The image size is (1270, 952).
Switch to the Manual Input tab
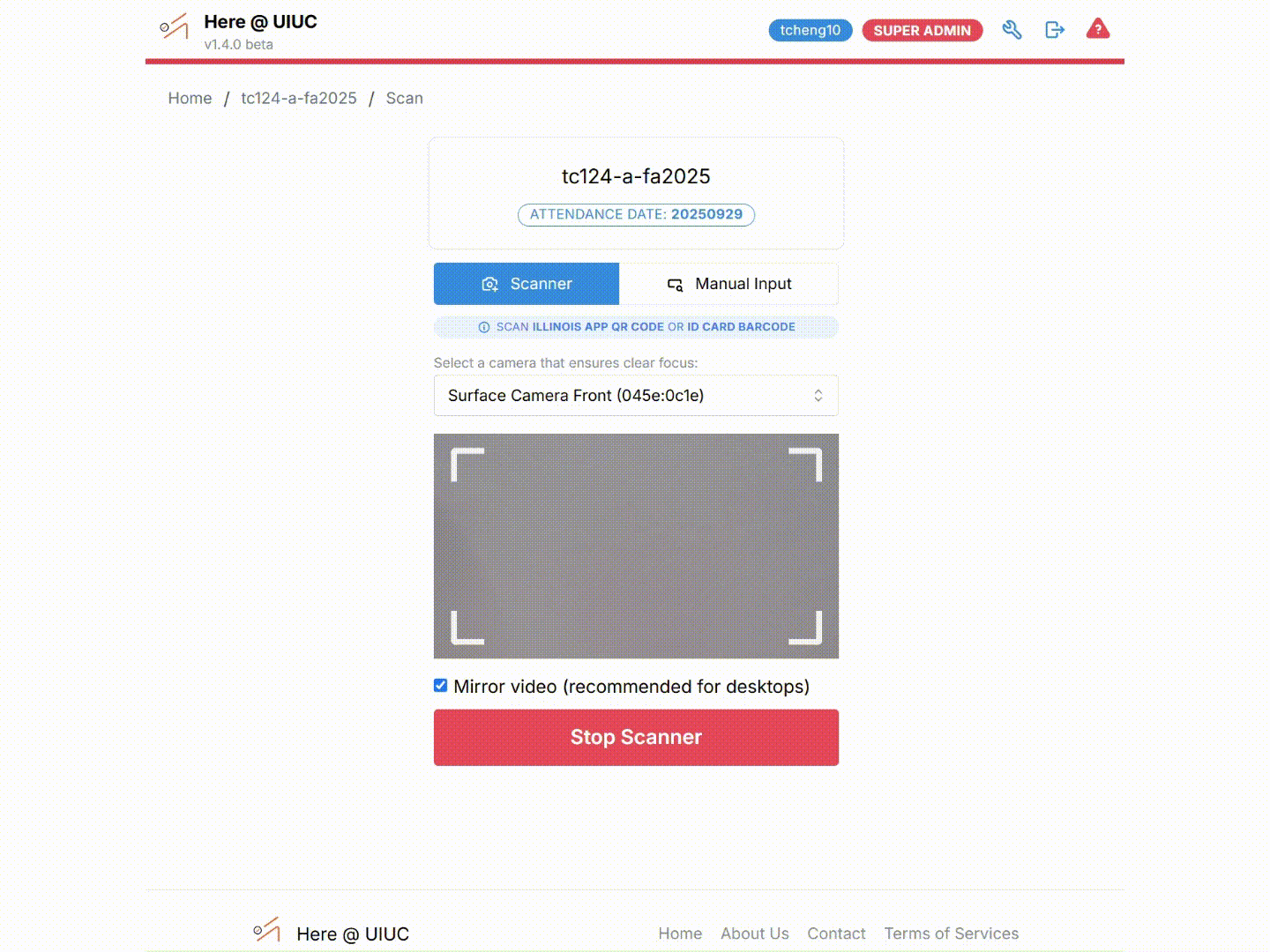click(728, 284)
